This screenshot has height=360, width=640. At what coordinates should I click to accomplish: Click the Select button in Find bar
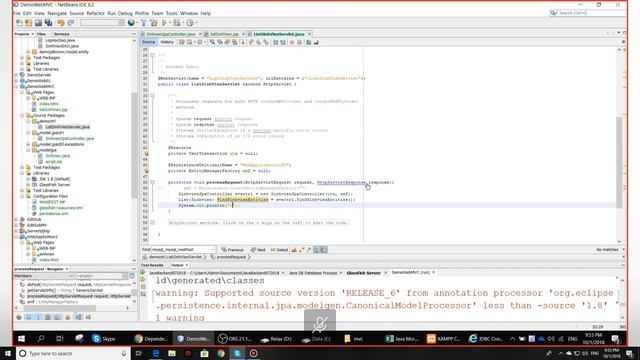[x=280, y=249]
